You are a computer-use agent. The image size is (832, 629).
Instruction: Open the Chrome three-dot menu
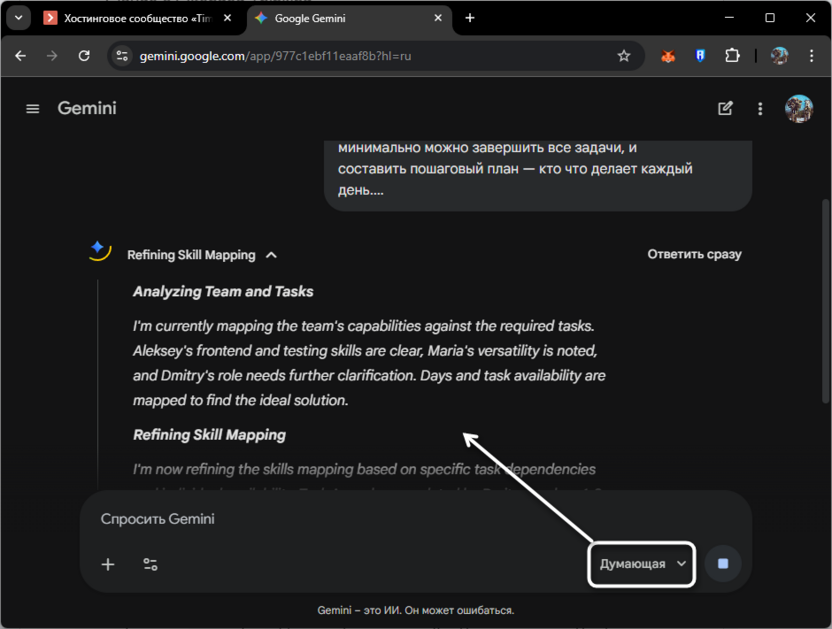pyautogui.click(x=811, y=56)
